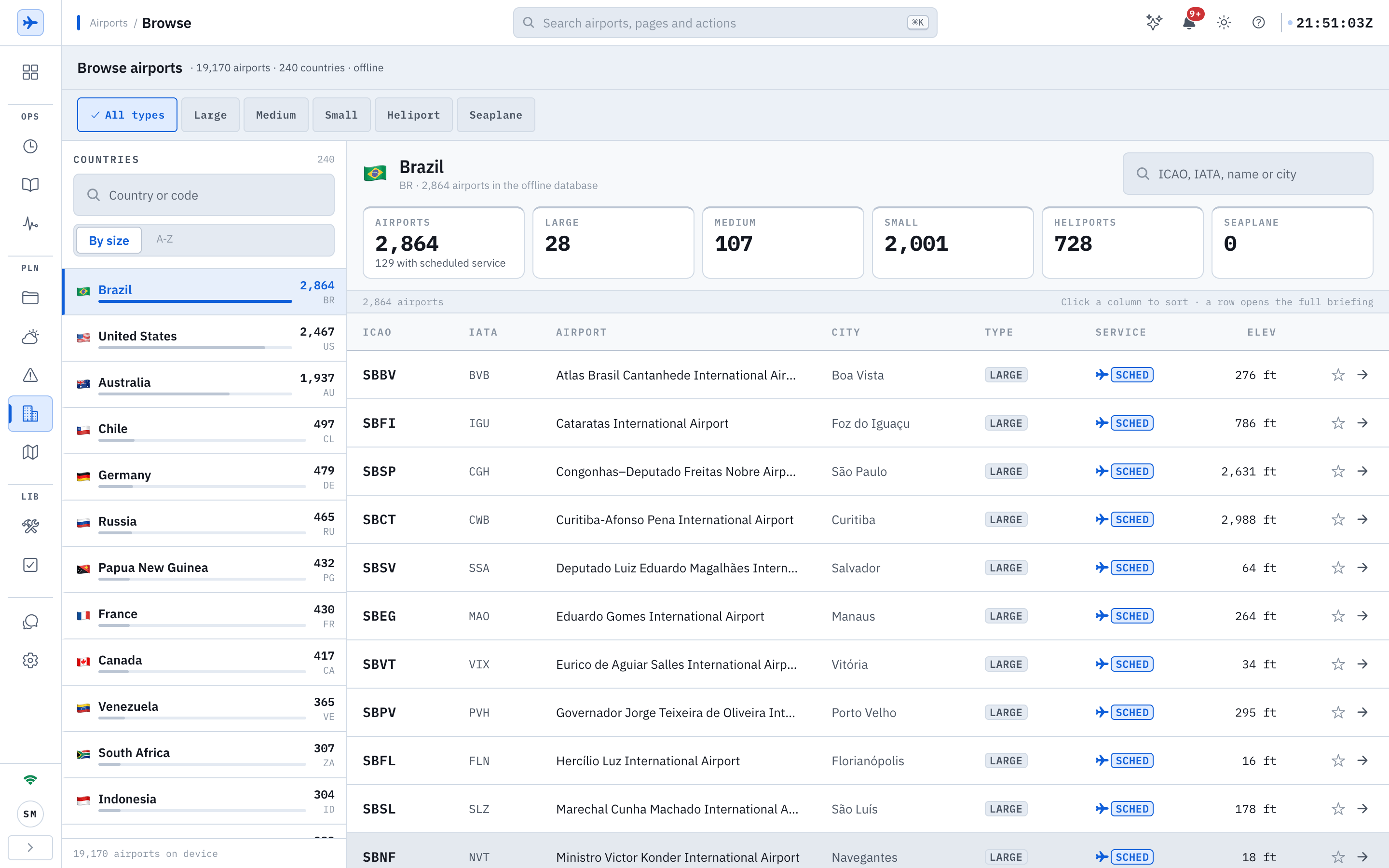This screenshot has height=868, width=1389.
Task: Star the SBSP Congonhas airport
Action: (1338, 471)
